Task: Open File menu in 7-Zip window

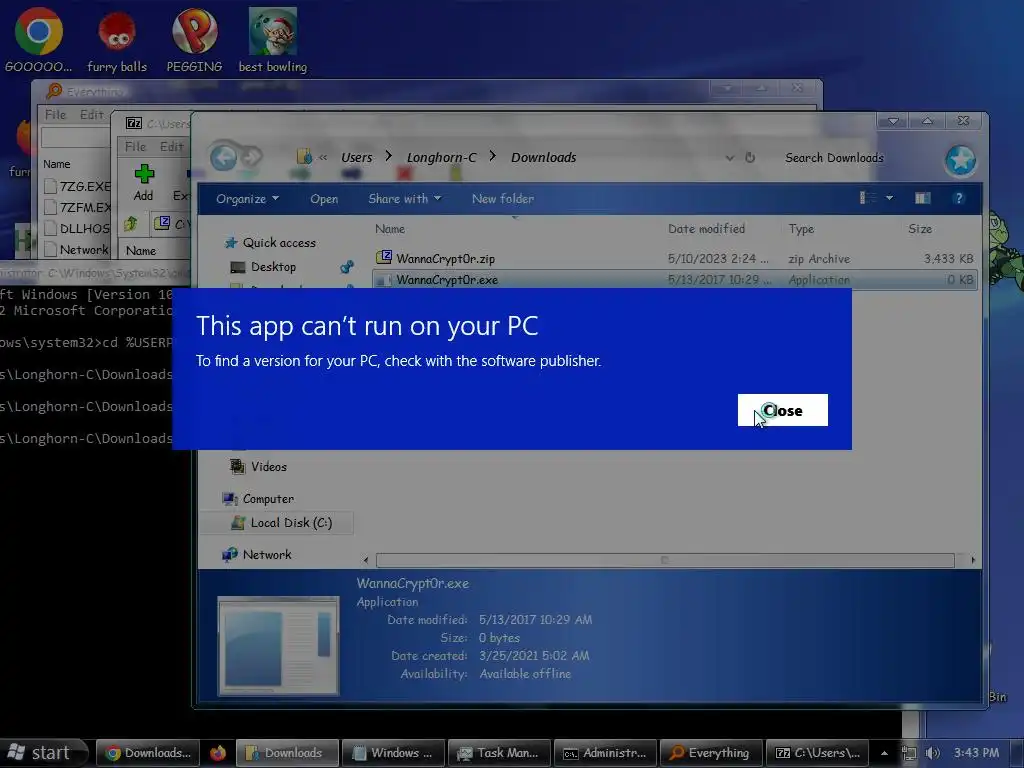Action: [x=135, y=147]
